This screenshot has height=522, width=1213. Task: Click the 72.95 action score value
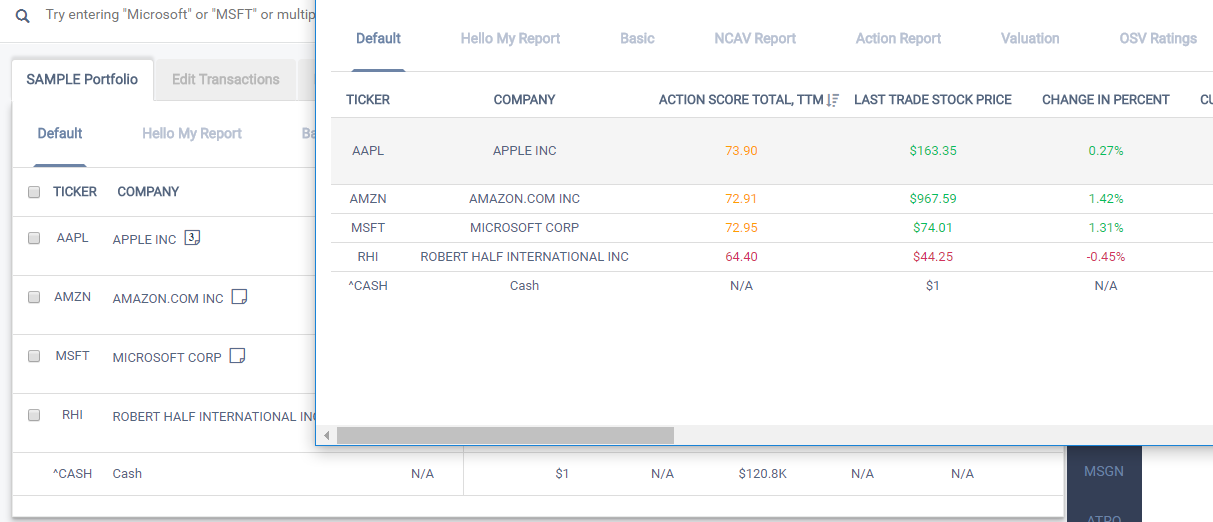(x=741, y=228)
